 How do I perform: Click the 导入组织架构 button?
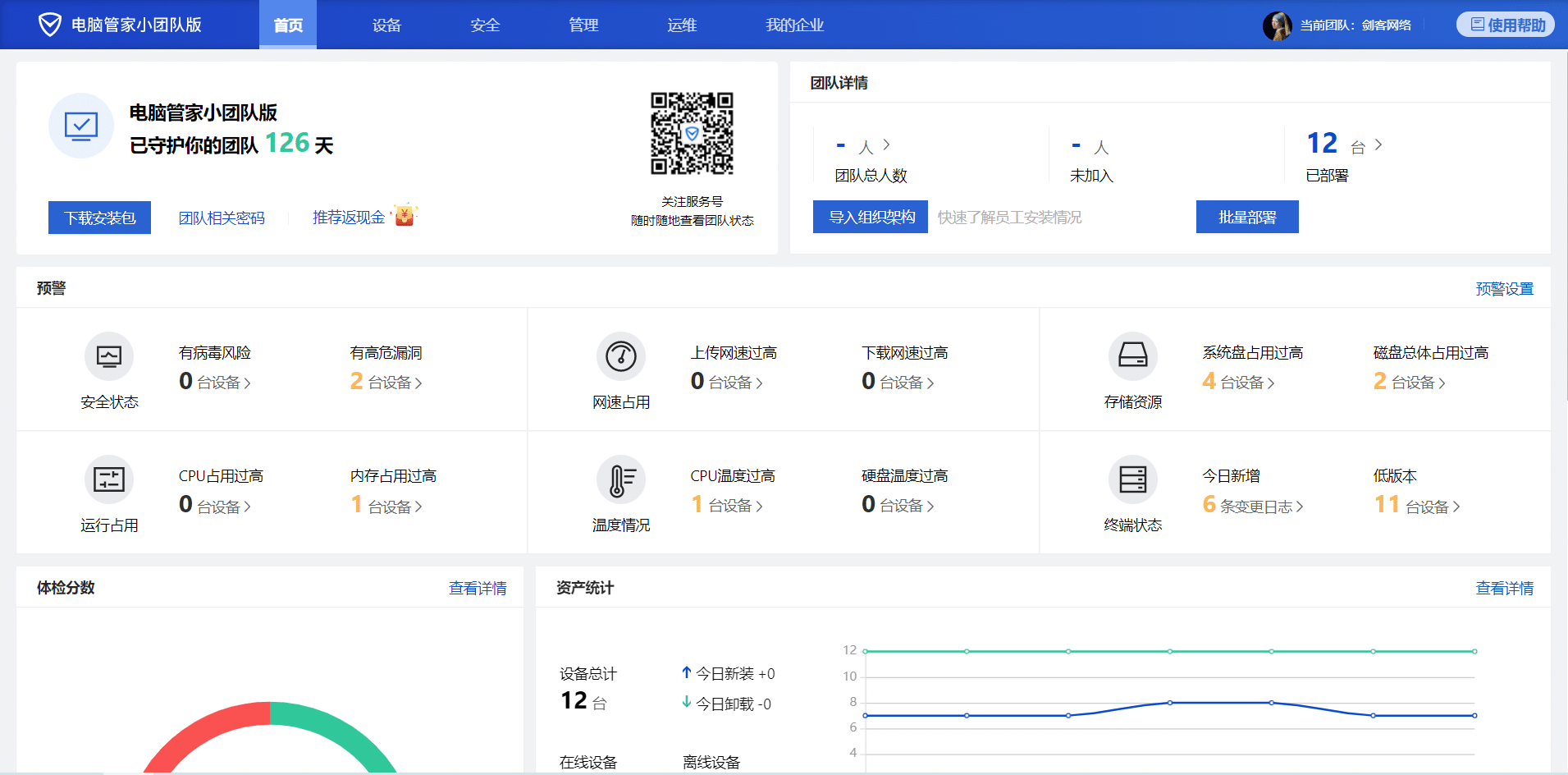click(871, 217)
